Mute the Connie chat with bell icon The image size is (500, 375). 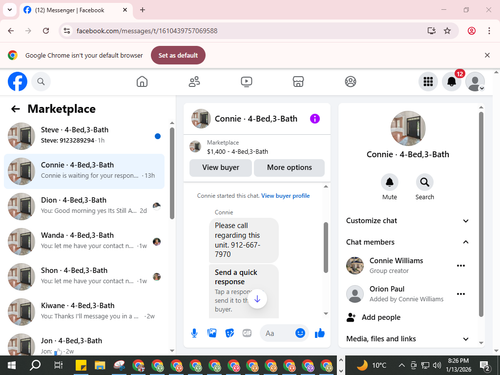click(x=389, y=182)
